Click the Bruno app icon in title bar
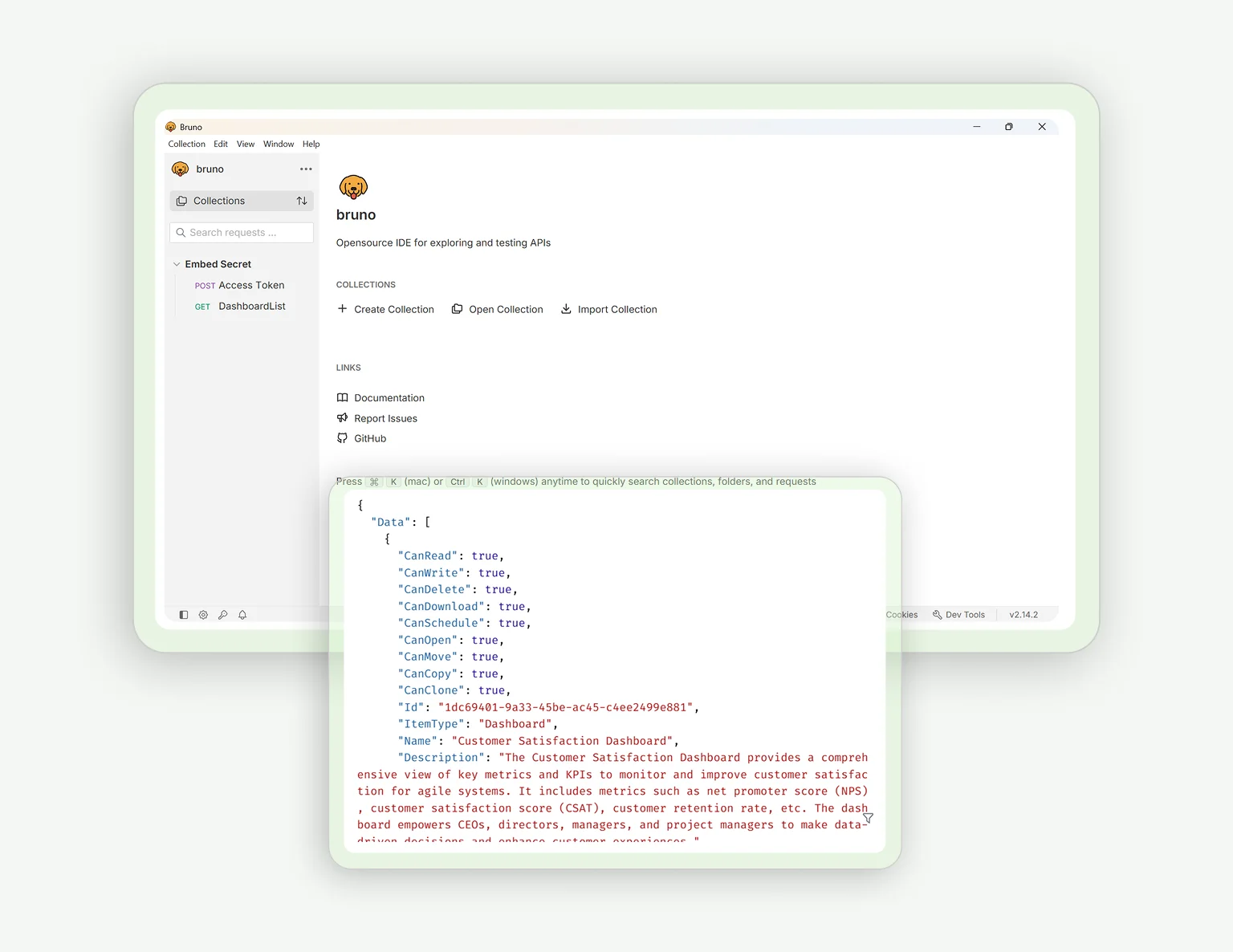Image resolution: width=1233 pixels, height=952 pixels. pyautogui.click(x=170, y=127)
